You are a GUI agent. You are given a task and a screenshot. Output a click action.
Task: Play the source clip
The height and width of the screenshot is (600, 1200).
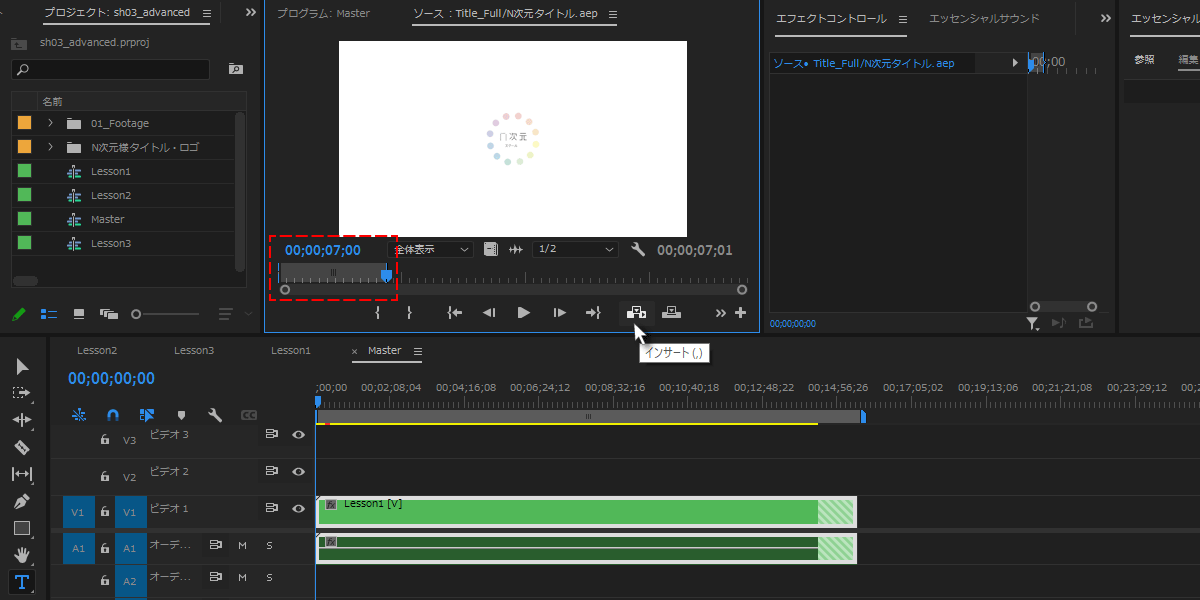[523, 312]
